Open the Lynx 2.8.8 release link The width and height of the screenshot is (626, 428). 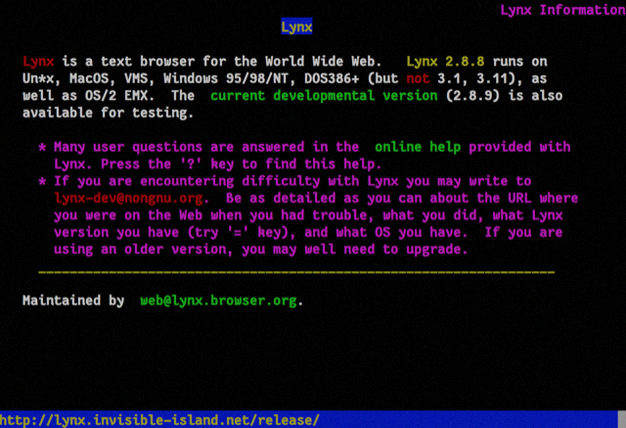tap(445, 61)
